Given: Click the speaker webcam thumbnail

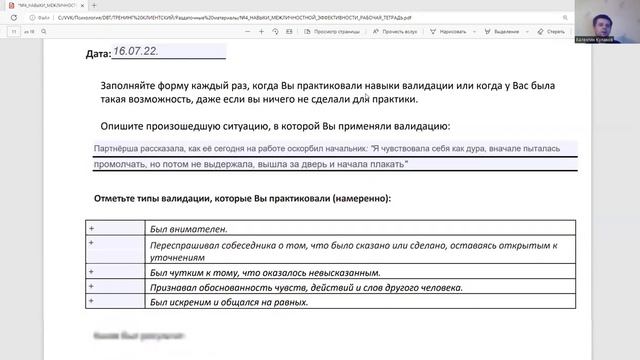Looking at the screenshot, I should coord(607,22).
